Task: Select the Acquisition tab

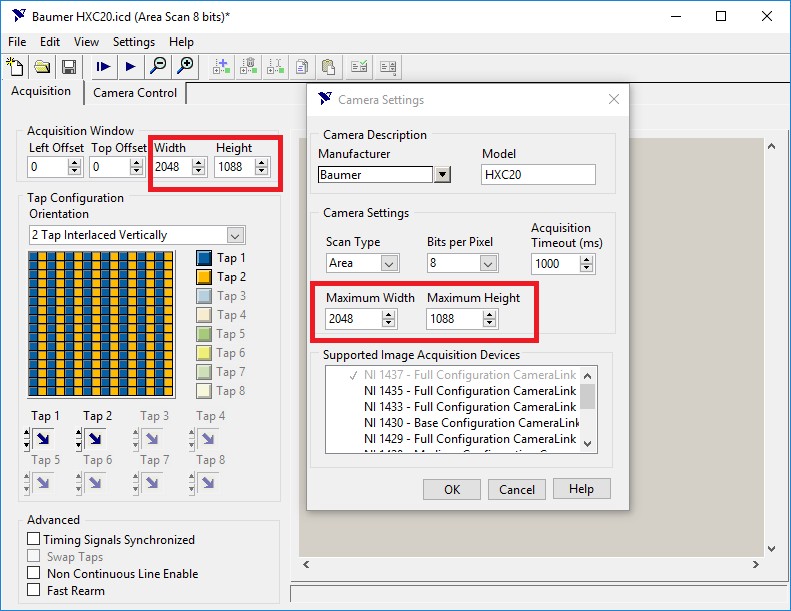Action: coord(41,91)
